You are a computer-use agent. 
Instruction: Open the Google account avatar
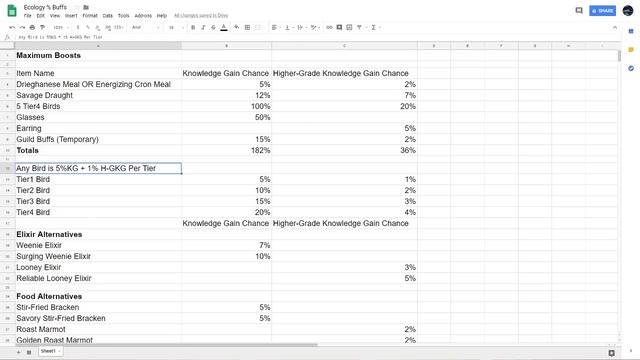pos(628,11)
